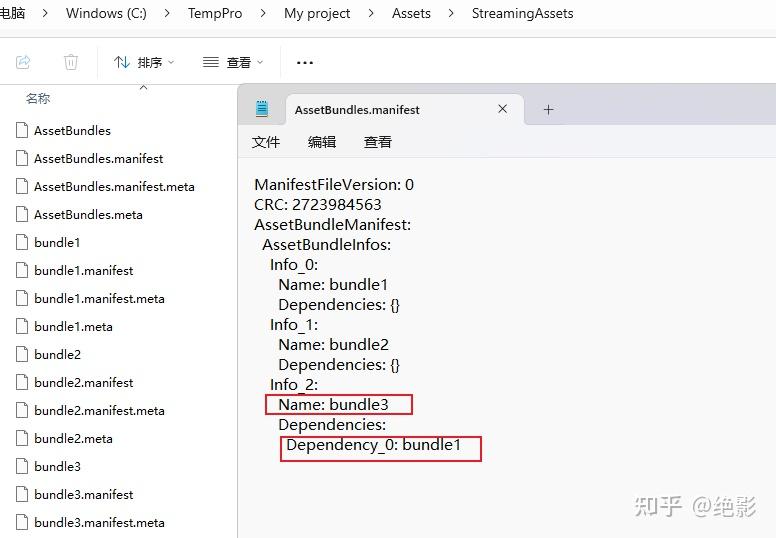Open the 文件 menu in Notepad
This screenshot has height=538, width=776.
(x=266, y=142)
